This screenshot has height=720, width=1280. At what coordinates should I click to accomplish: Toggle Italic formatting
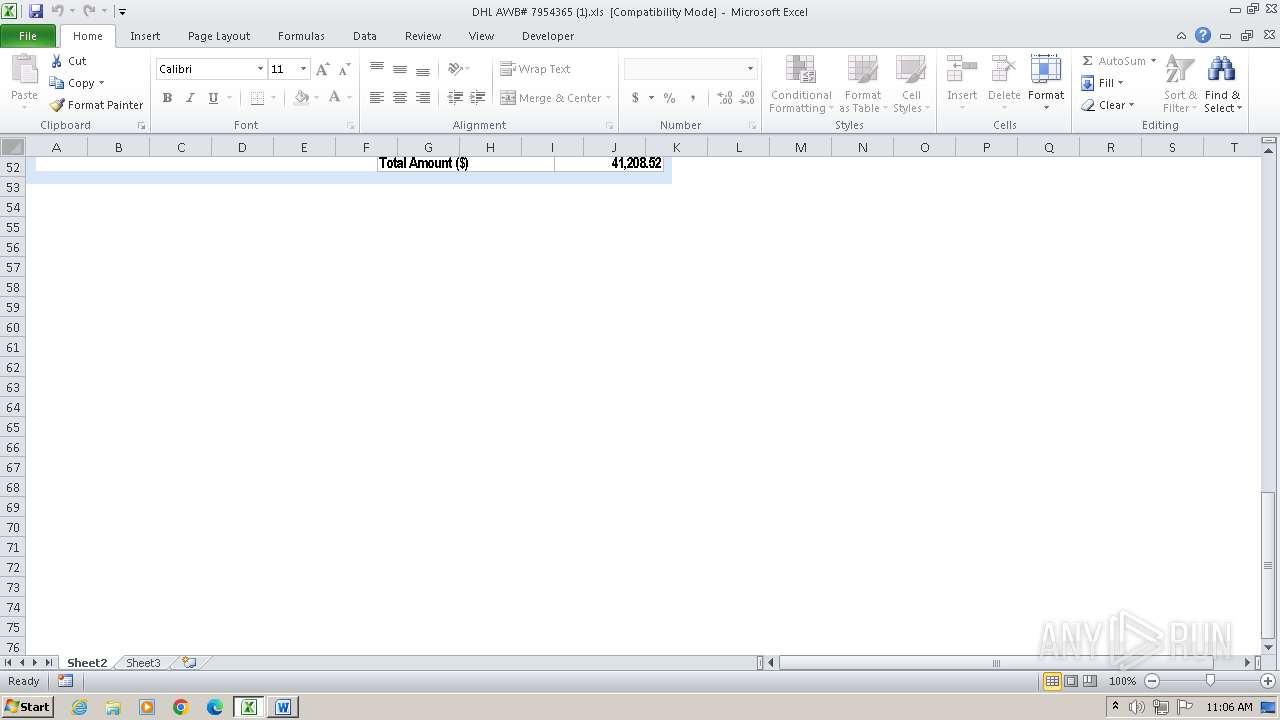190,98
